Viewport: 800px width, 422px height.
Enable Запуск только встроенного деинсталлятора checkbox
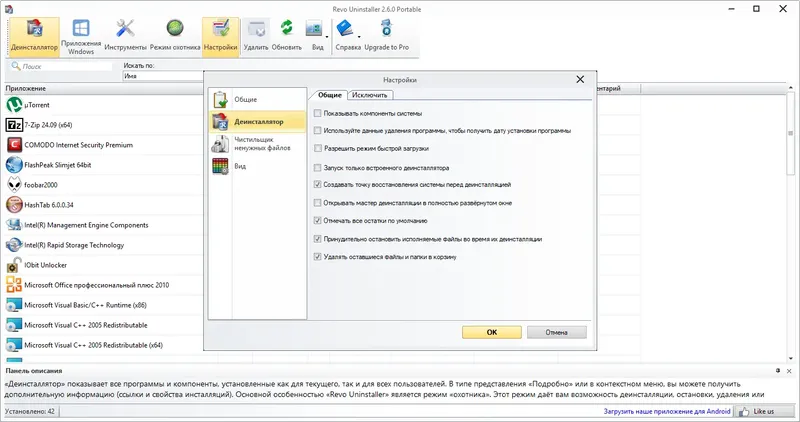click(317, 167)
